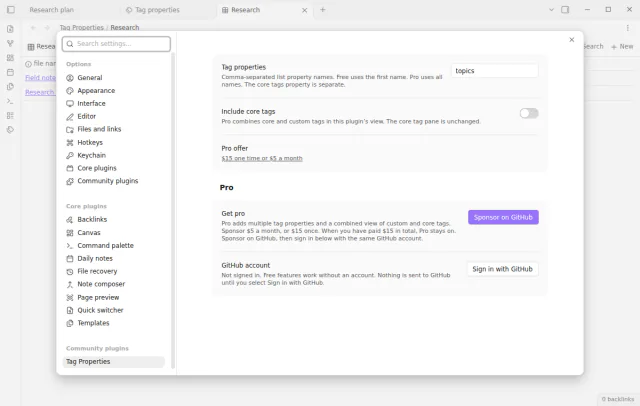The width and height of the screenshot is (640, 406).
Task: Click Sponsor on GitHub button
Action: [503, 217]
